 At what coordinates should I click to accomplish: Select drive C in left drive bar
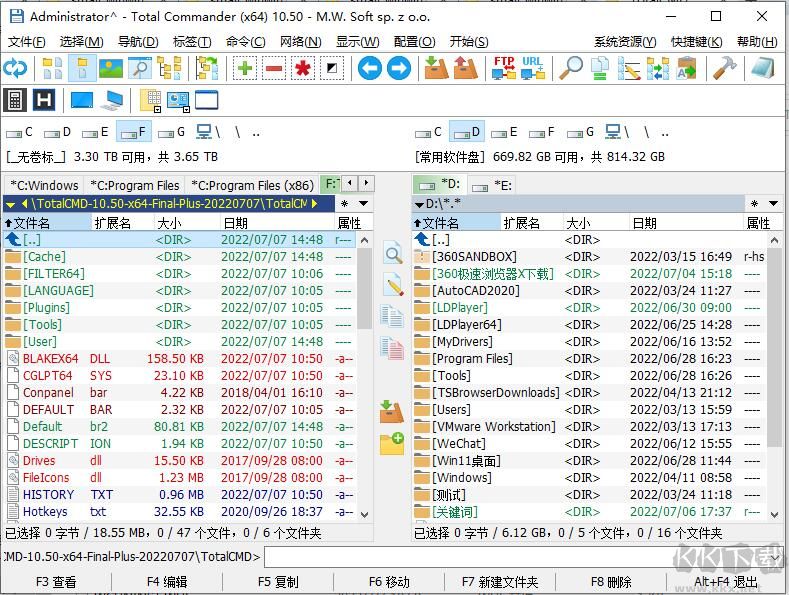[x=19, y=132]
